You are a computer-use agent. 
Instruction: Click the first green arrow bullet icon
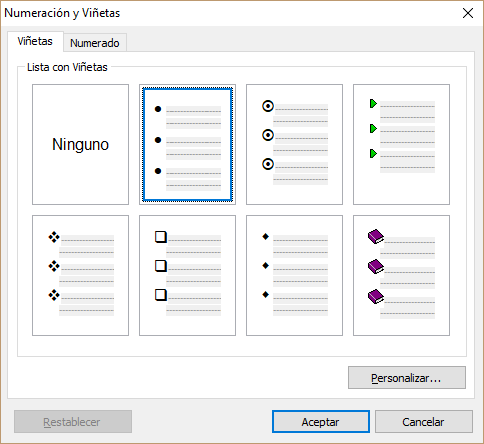(x=373, y=104)
